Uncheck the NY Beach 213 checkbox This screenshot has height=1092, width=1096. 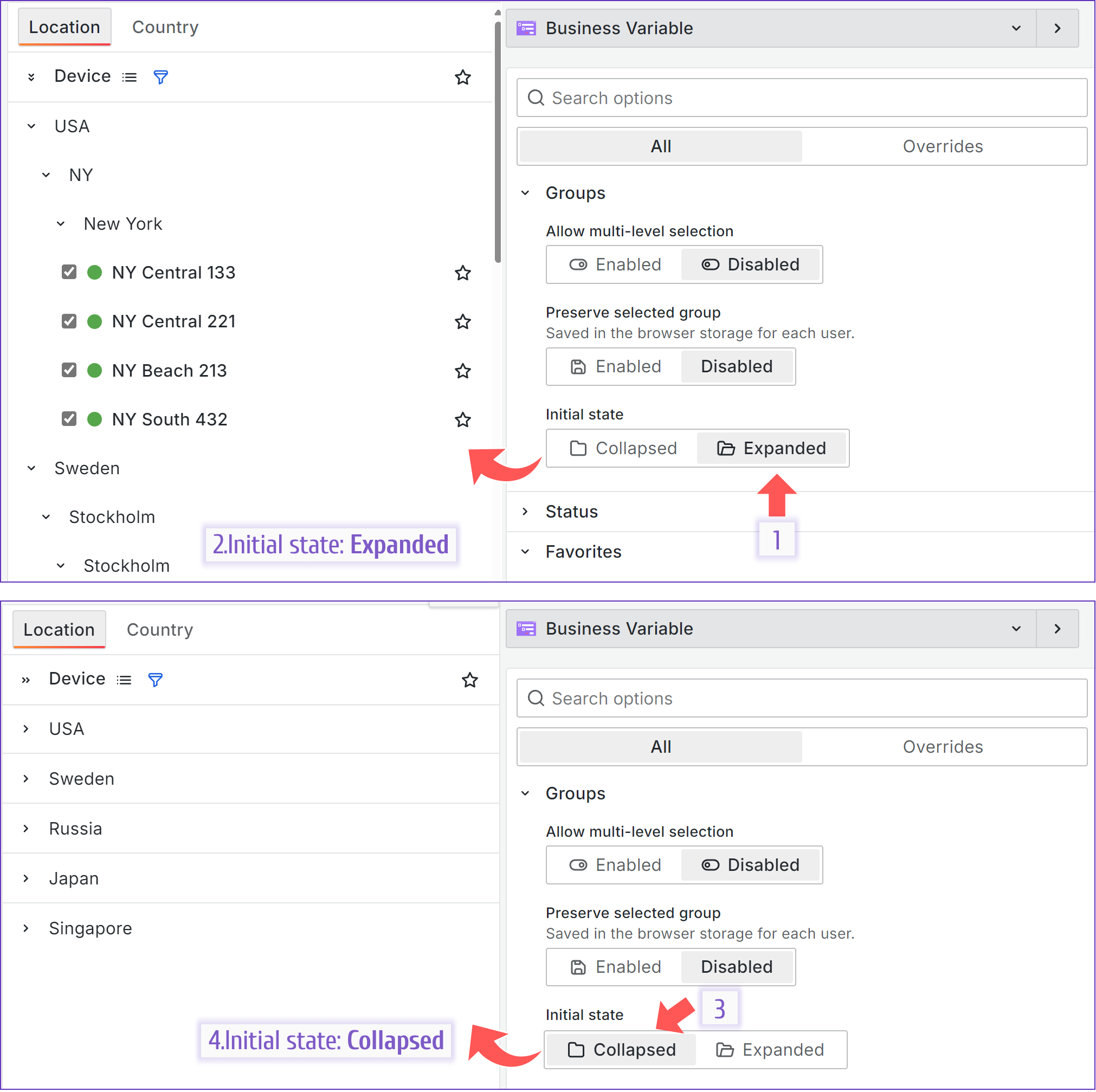(x=70, y=370)
